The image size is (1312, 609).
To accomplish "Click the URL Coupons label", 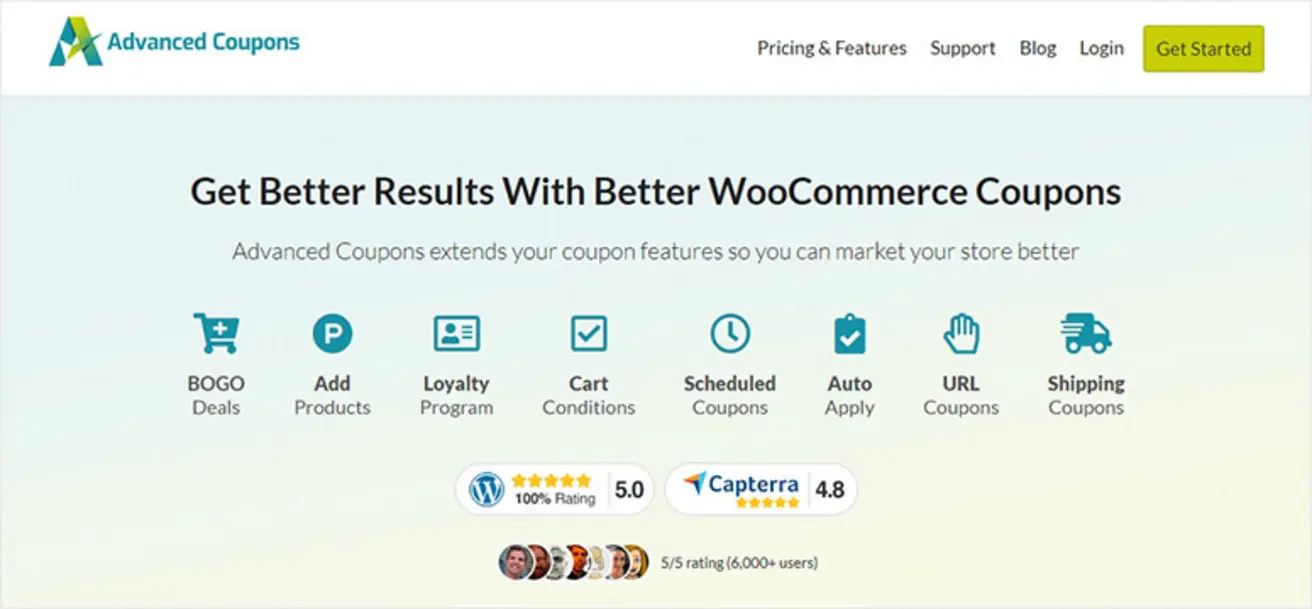I will [961, 395].
